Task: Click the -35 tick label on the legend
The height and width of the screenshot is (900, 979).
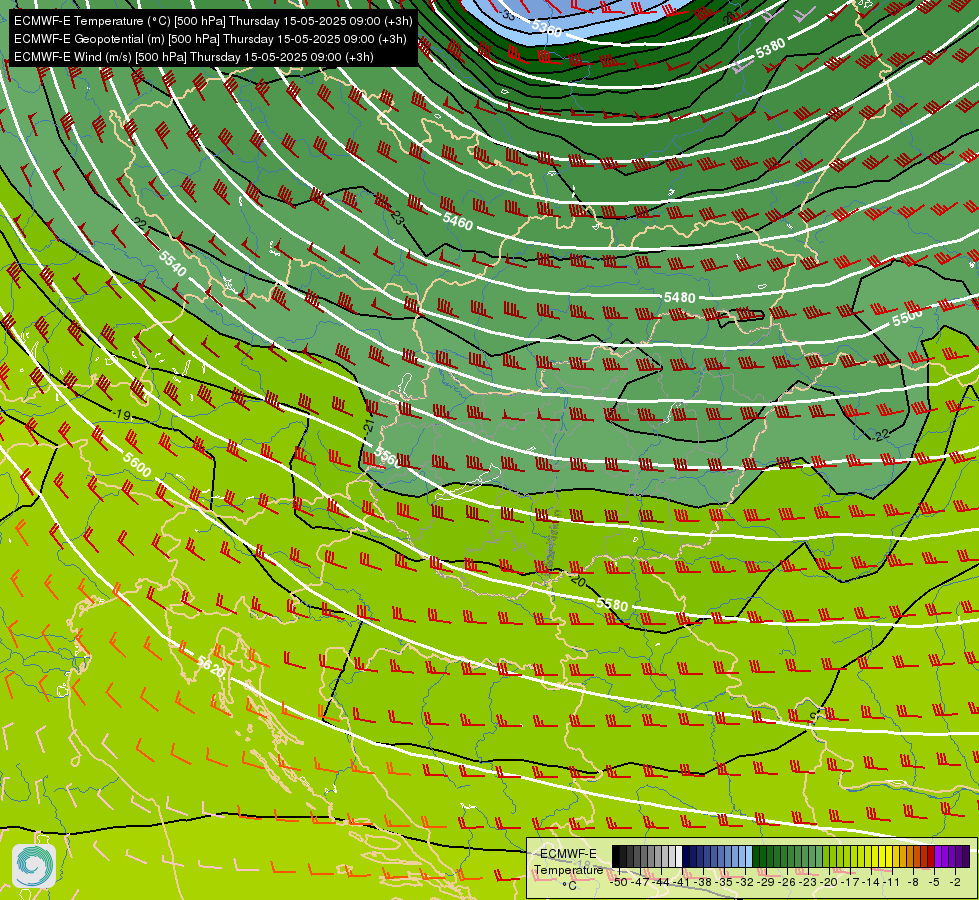Action: pos(724,882)
